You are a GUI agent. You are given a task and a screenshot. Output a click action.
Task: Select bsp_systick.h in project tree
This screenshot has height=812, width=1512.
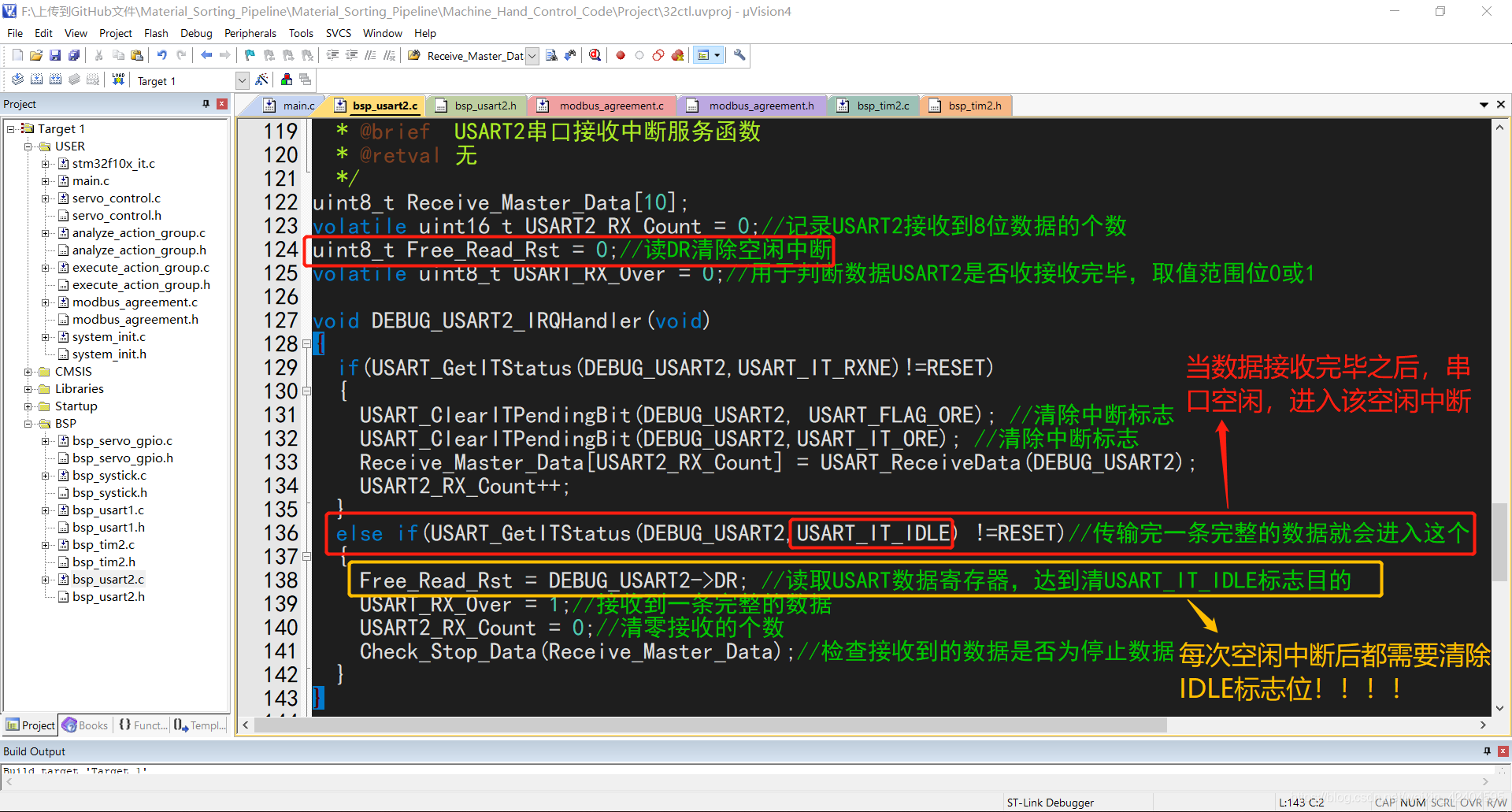109,493
